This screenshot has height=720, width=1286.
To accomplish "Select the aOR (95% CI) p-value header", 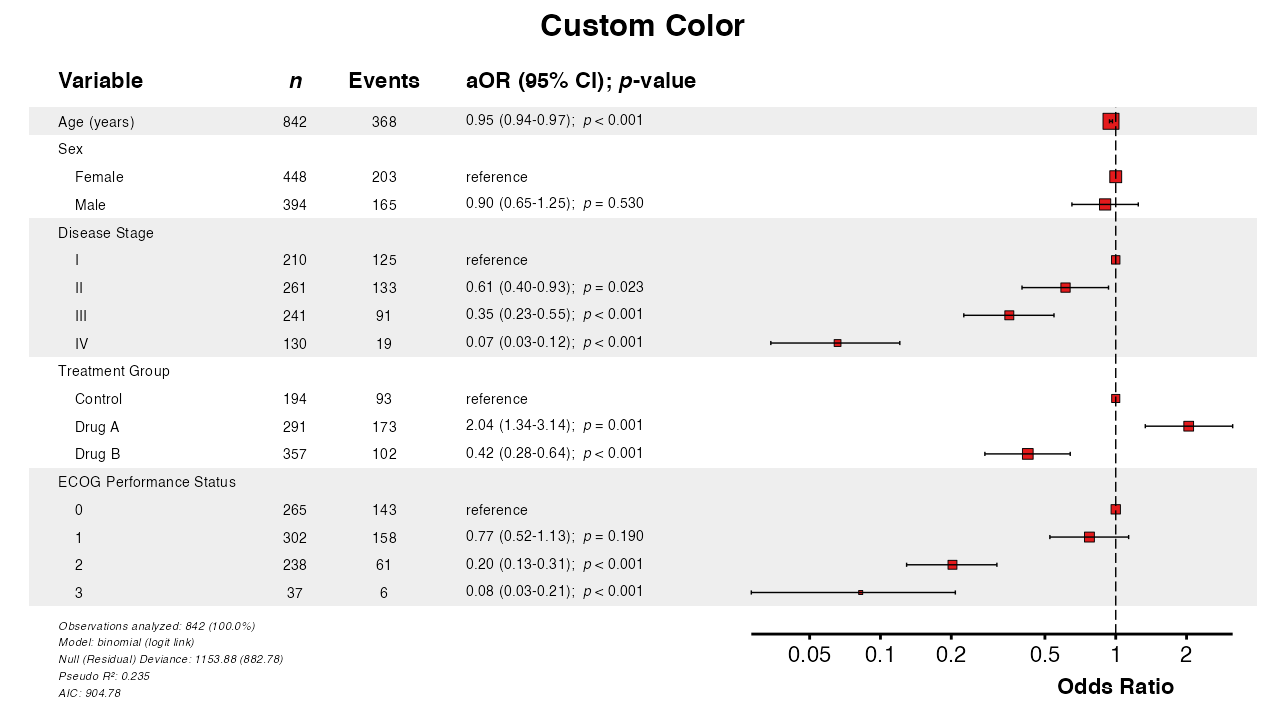I will point(580,81).
